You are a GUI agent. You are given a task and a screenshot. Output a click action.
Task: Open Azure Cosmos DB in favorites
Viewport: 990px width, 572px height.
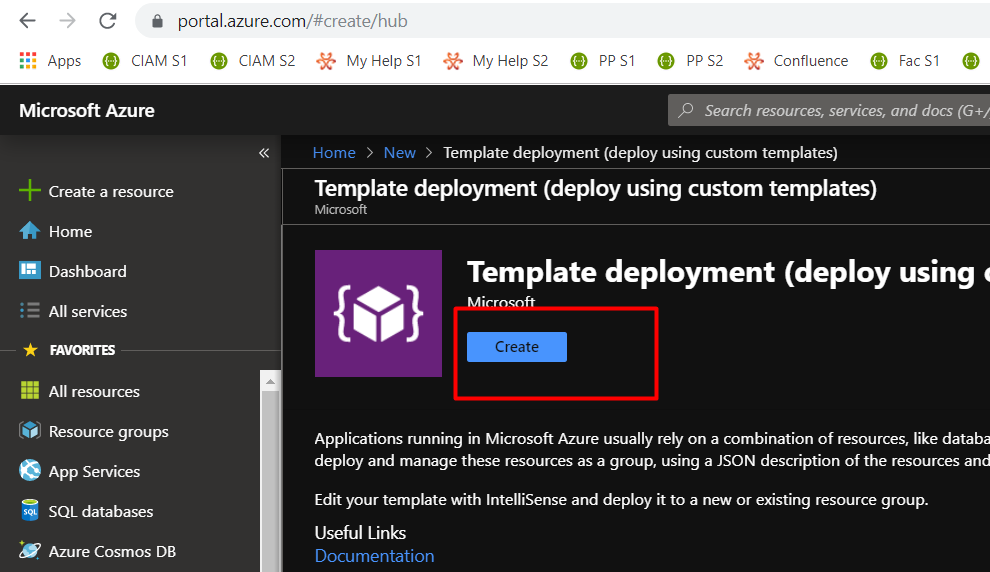112,551
